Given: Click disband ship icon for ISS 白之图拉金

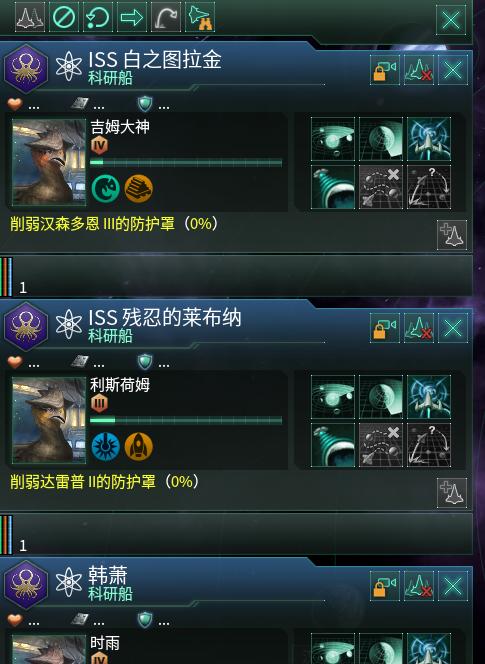Looking at the screenshot, I should [418, 69].
